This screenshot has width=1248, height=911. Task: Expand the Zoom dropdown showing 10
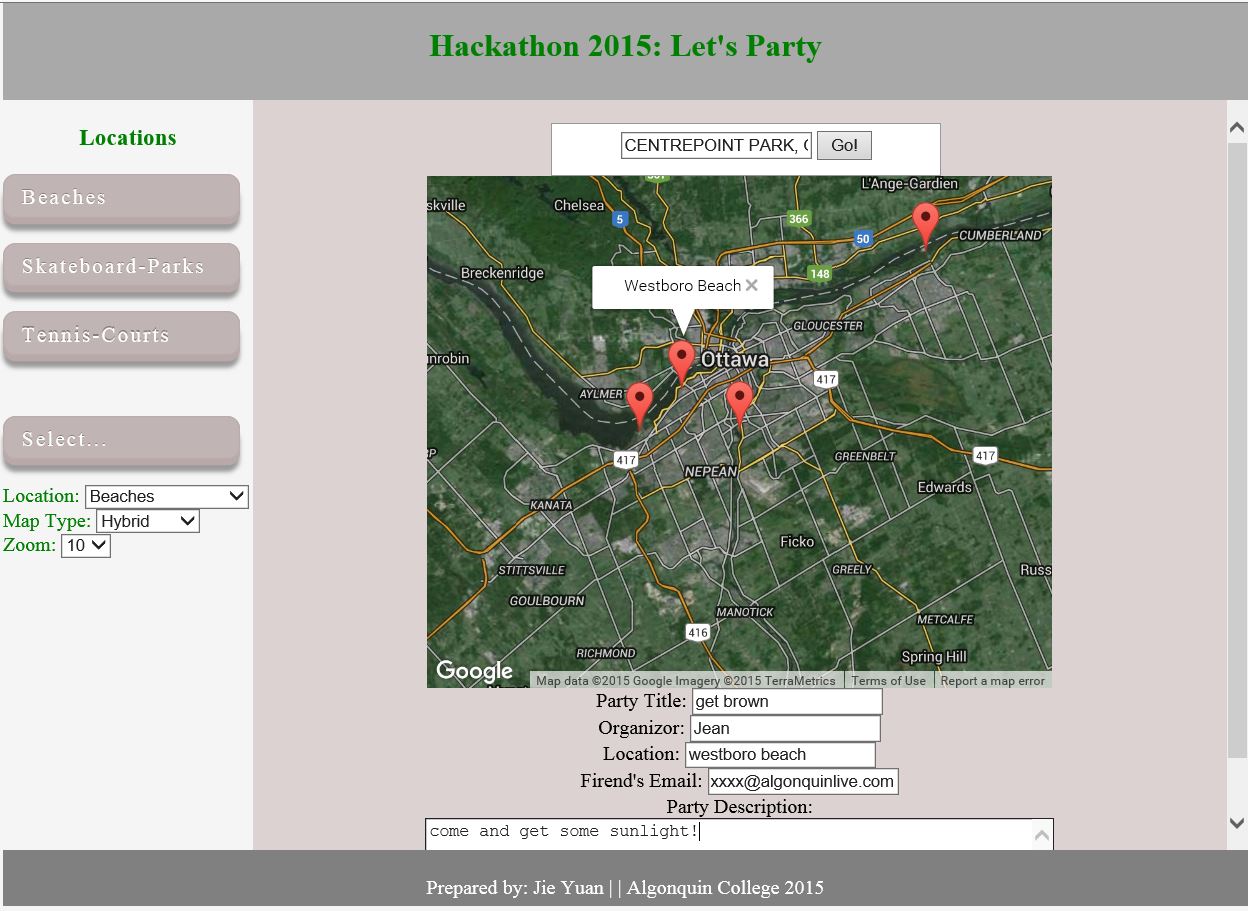pyautogui.click(x=86, y=545)
